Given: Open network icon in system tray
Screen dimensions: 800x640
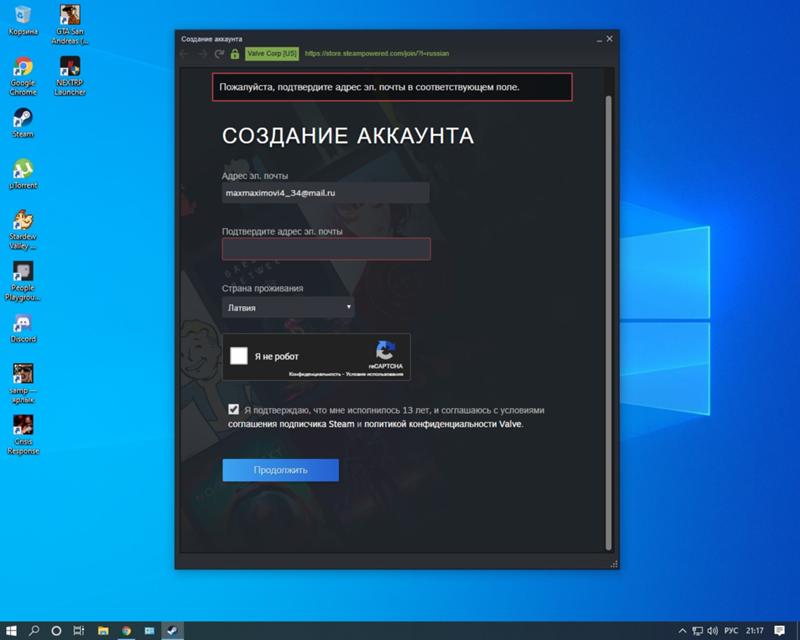Looking at the screenshot, I should click(697, 631).
